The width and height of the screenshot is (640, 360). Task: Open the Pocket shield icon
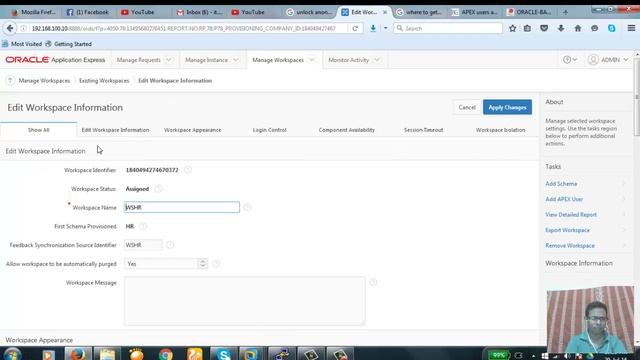544,28
